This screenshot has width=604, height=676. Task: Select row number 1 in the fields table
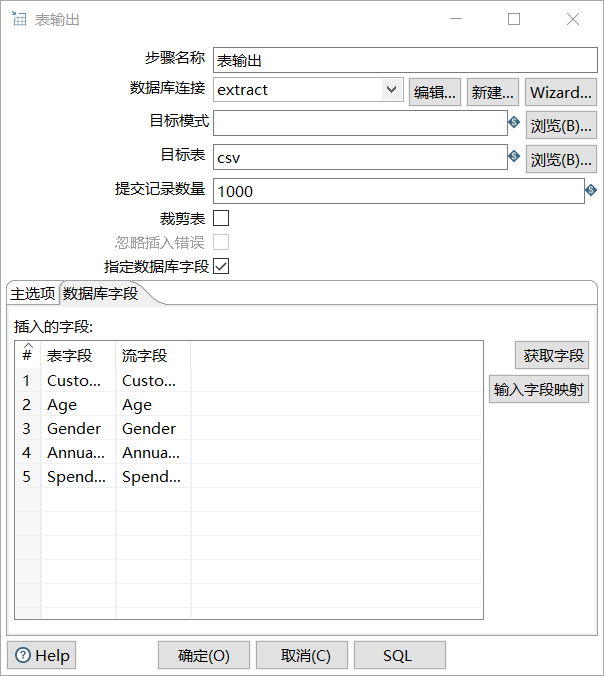[27, 380]
